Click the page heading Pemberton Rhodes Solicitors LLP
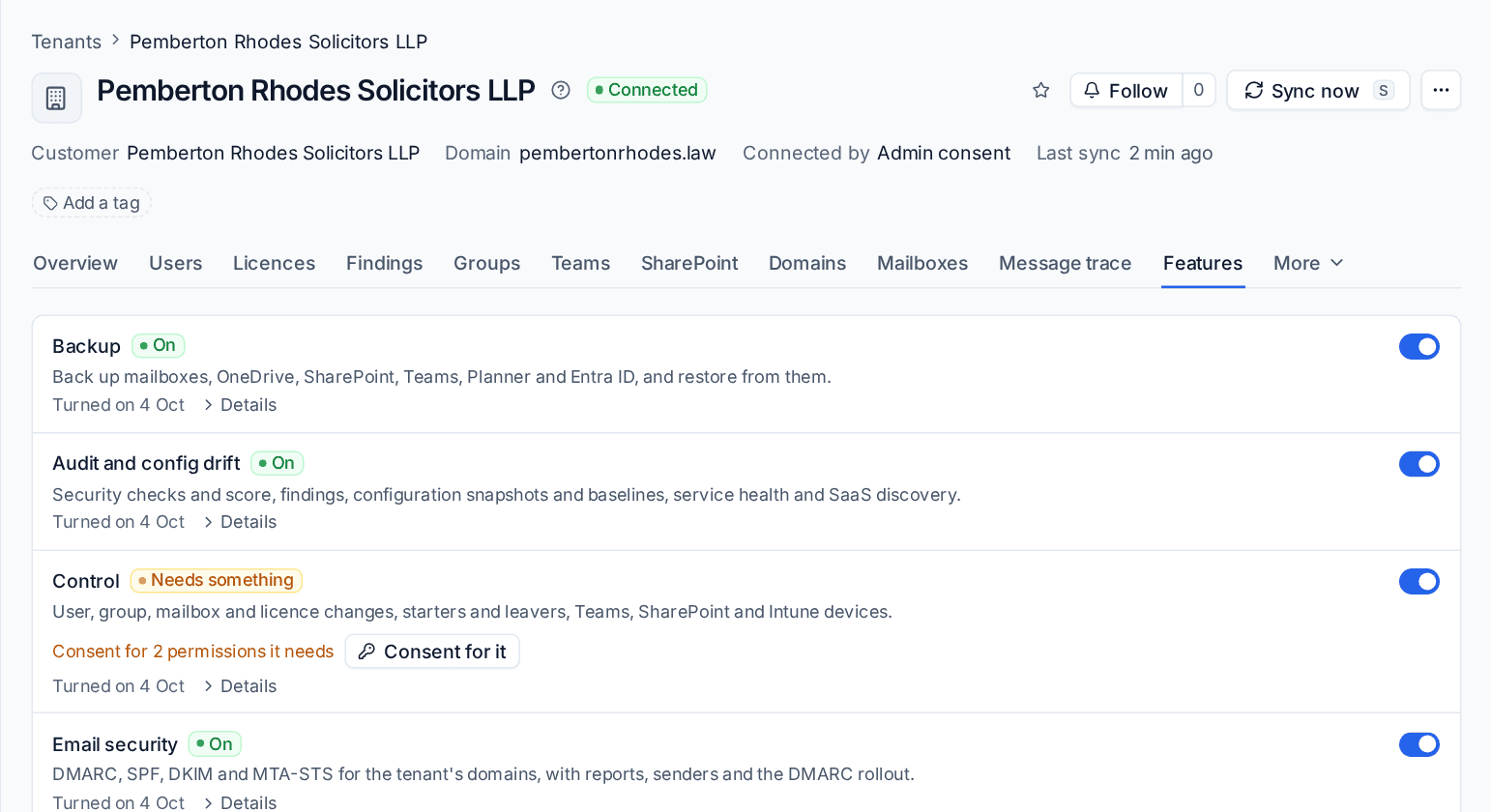Screen dimensions: 1491x812 click(316, 90)
